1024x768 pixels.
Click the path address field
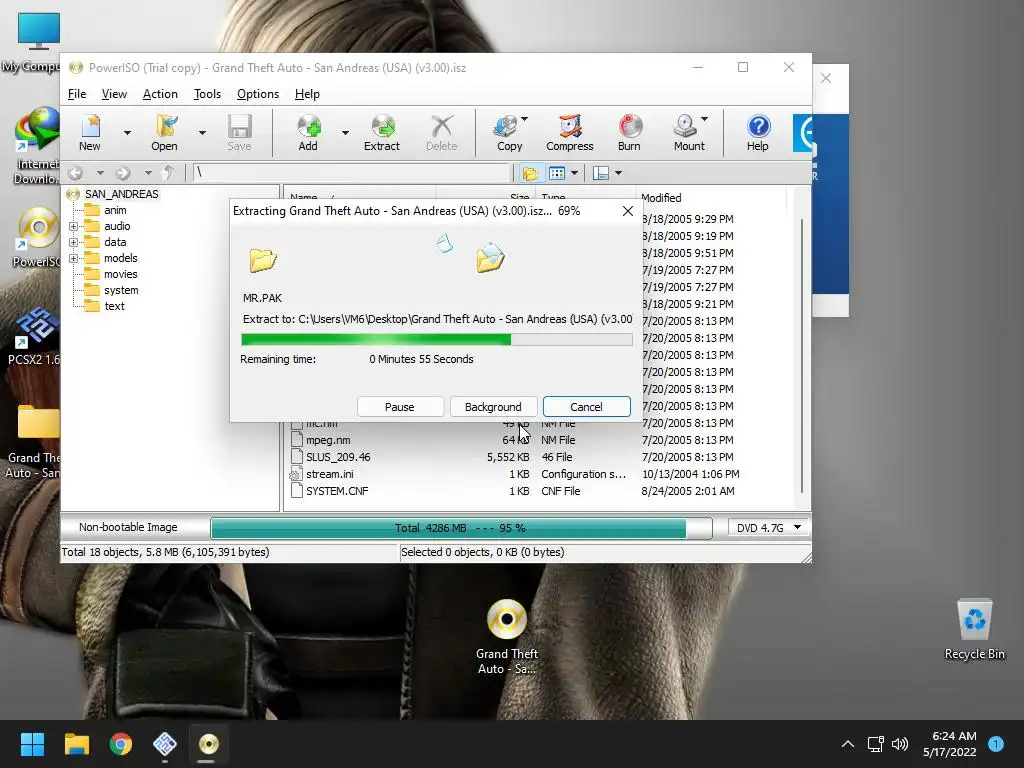(x=351, y=173)
